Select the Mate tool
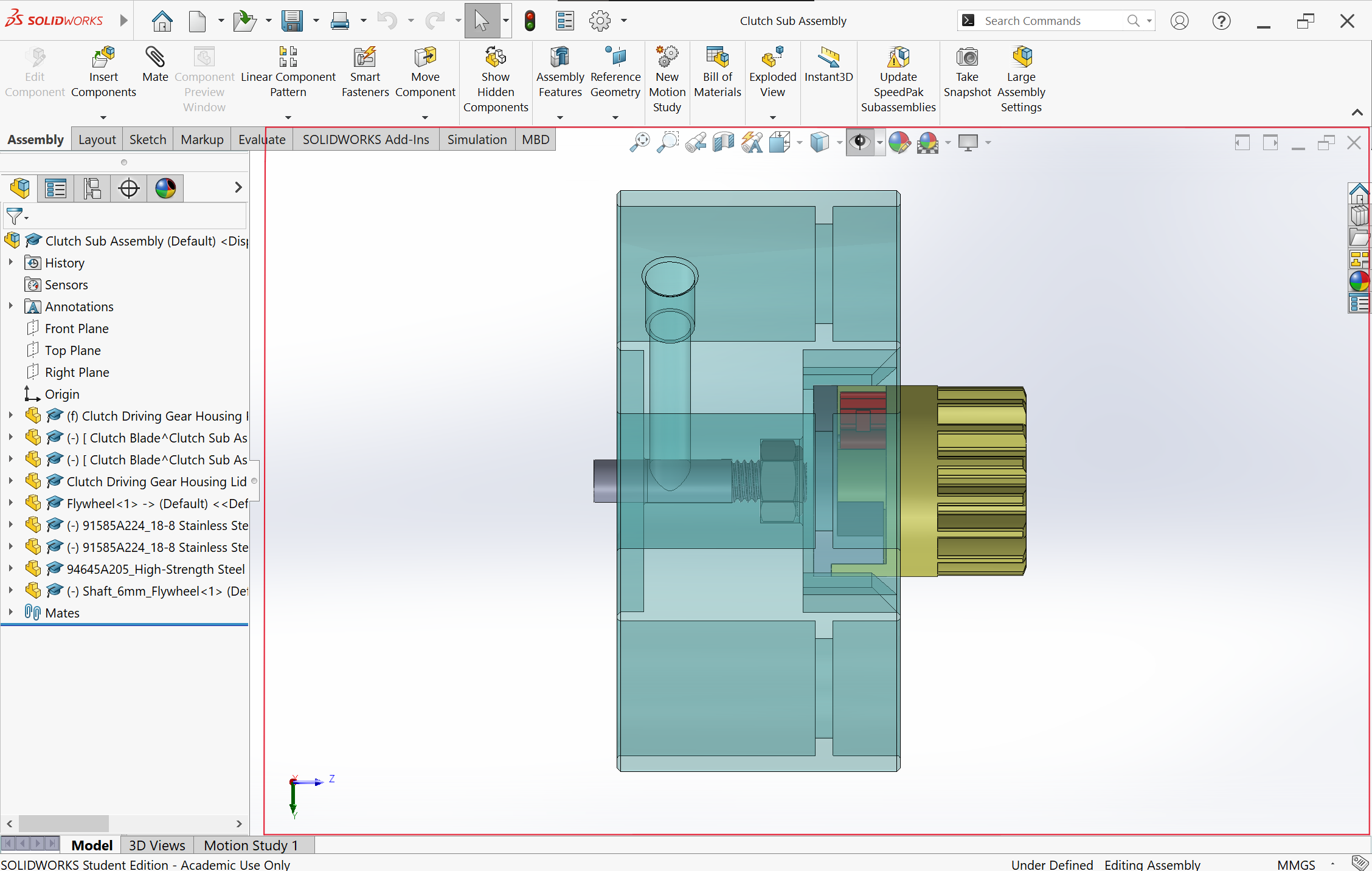 155,64
